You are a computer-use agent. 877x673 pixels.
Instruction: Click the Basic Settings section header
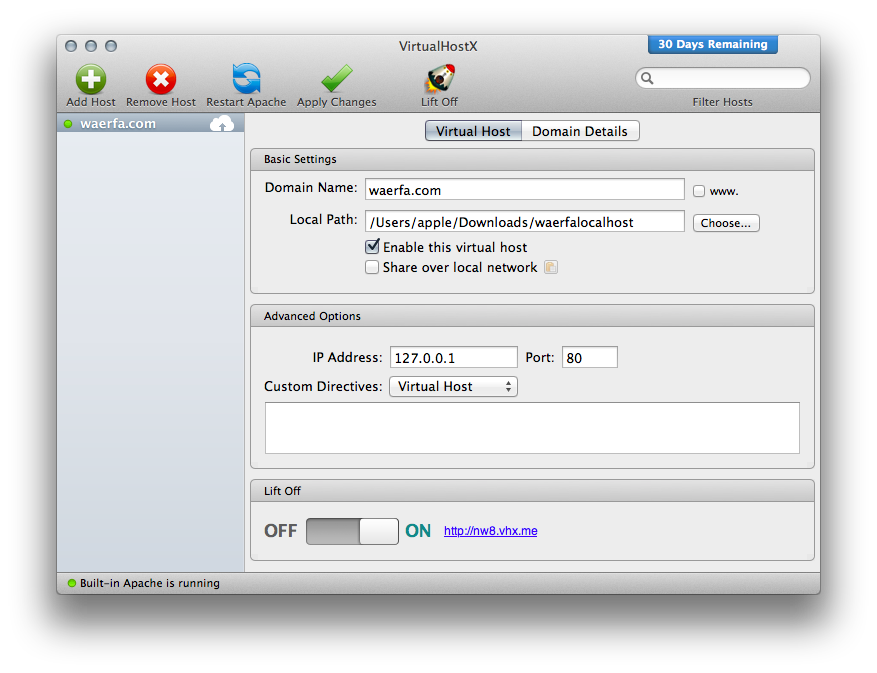click(x=532, y=159)
